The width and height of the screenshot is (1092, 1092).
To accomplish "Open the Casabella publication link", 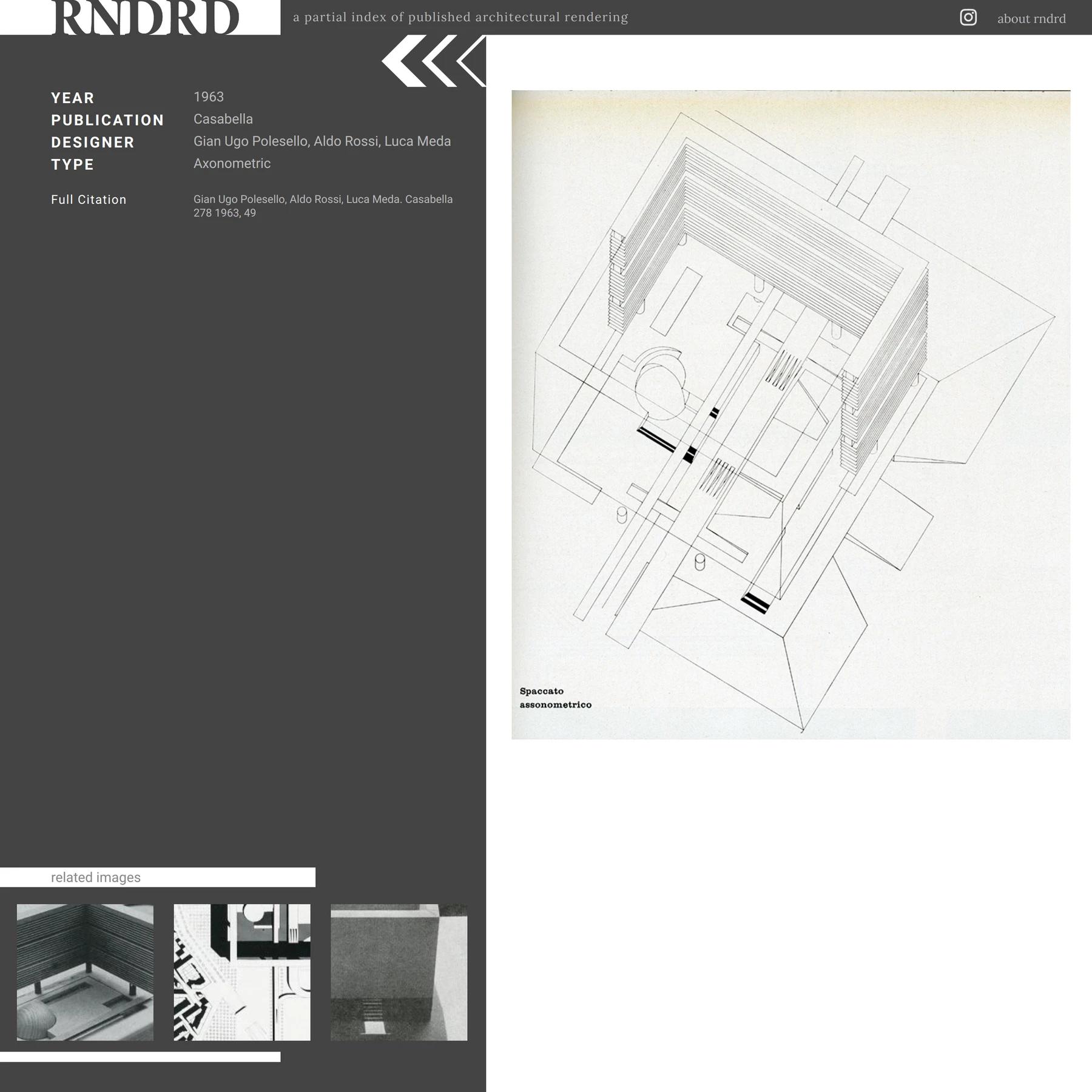I will coord(223,120).
